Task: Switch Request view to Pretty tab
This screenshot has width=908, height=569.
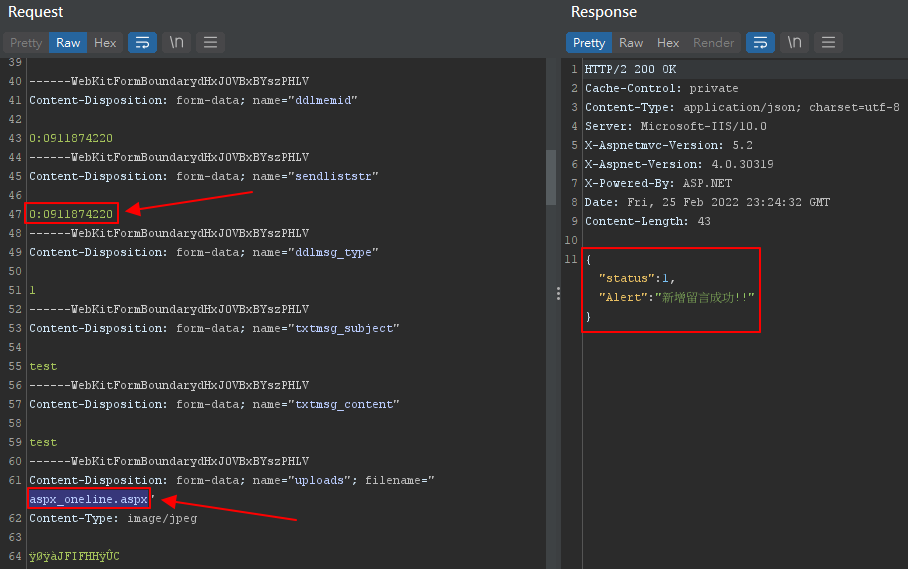Action: 26,43
